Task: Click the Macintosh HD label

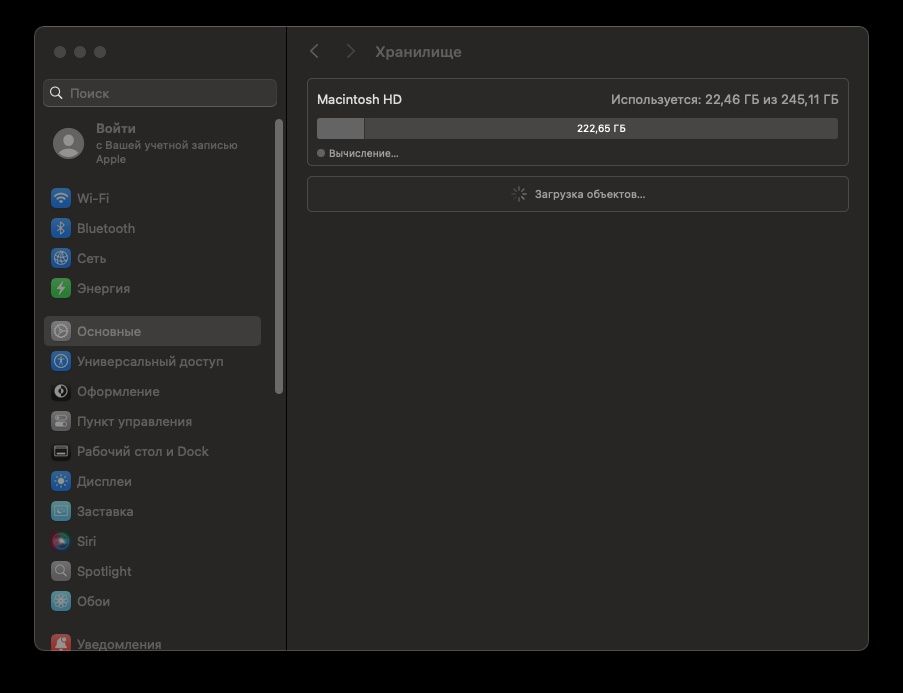Action: point(359,99)
